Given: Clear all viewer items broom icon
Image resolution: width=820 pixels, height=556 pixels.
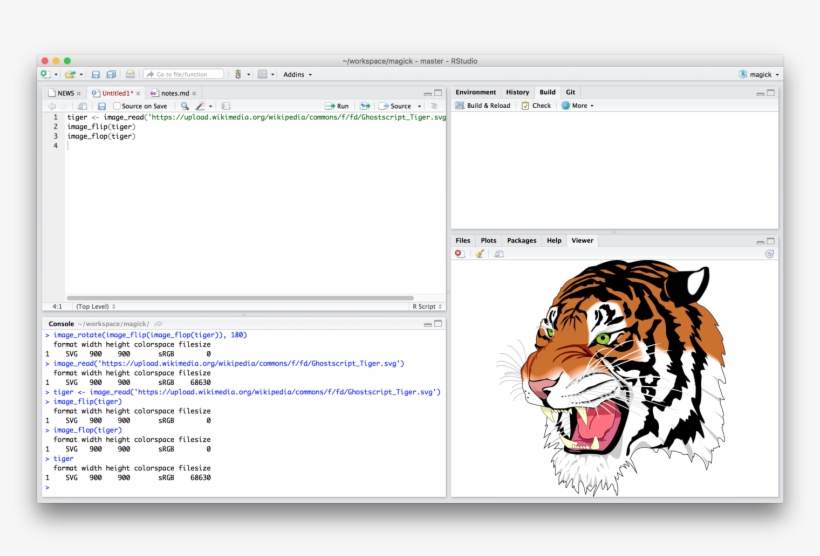Looking at the screenshot, I should pos(480,254).
